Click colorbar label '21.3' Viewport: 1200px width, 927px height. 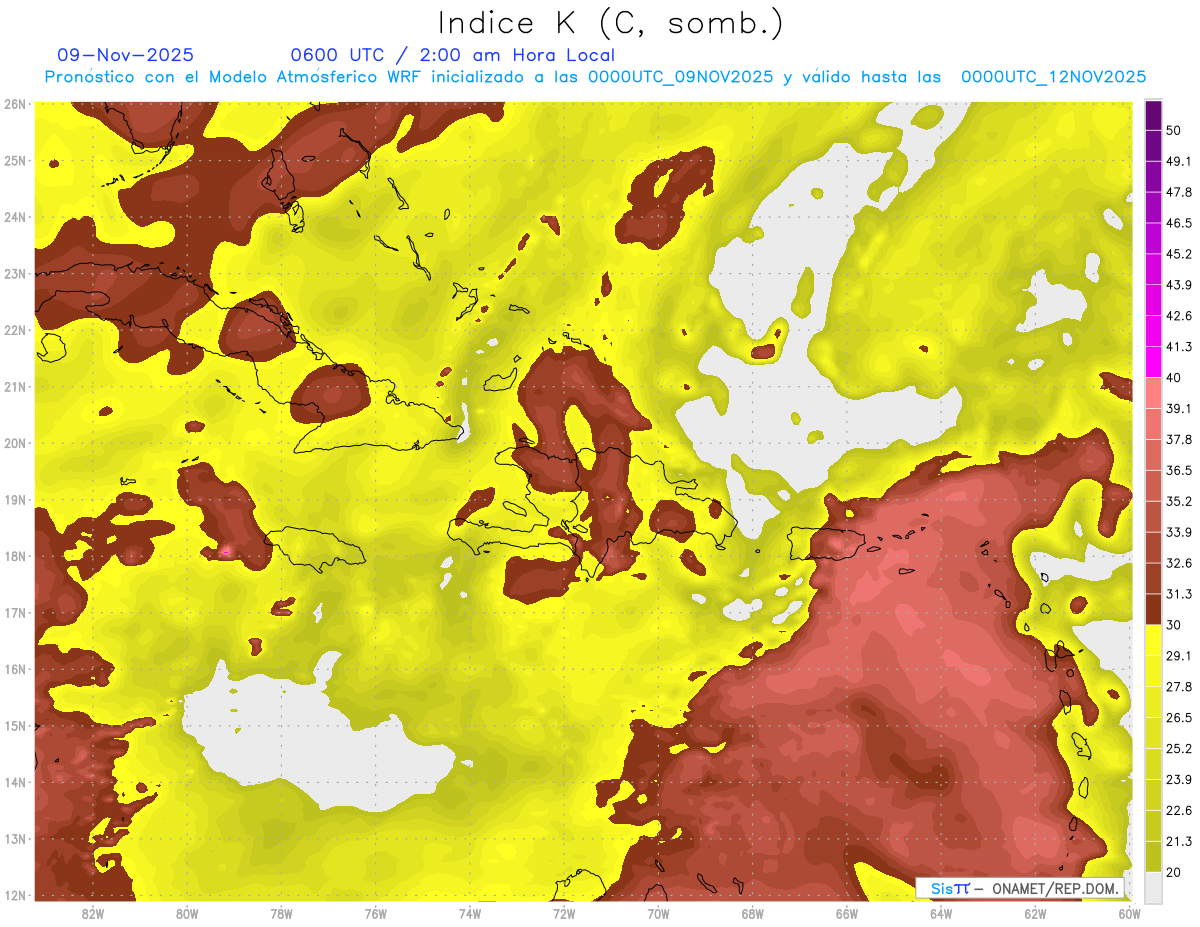[x=1179, y=842]
